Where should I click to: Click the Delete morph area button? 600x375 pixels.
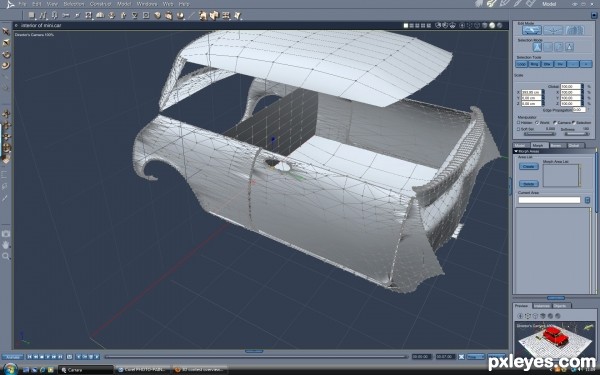528,184
